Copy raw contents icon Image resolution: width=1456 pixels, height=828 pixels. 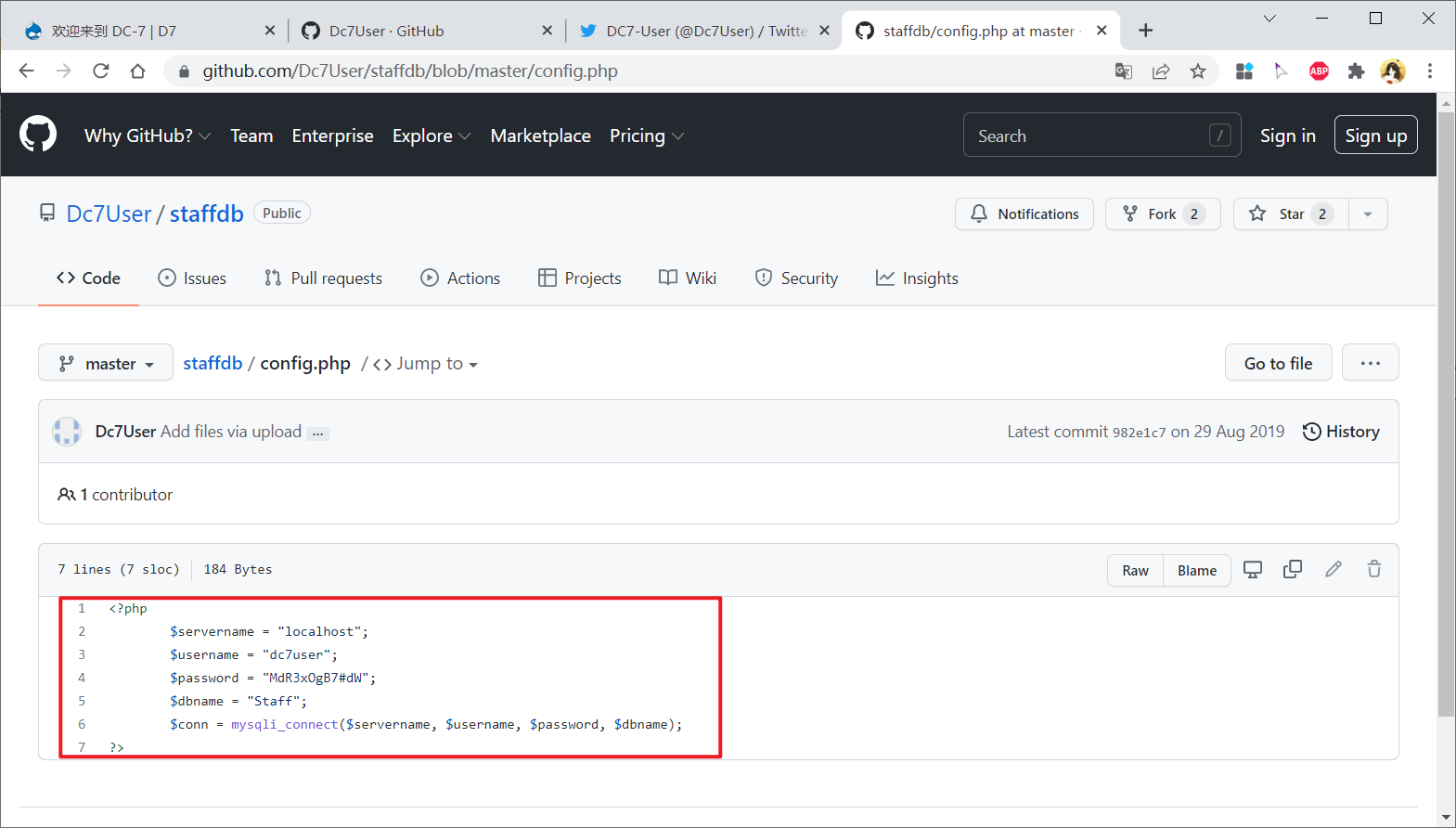1293,570
